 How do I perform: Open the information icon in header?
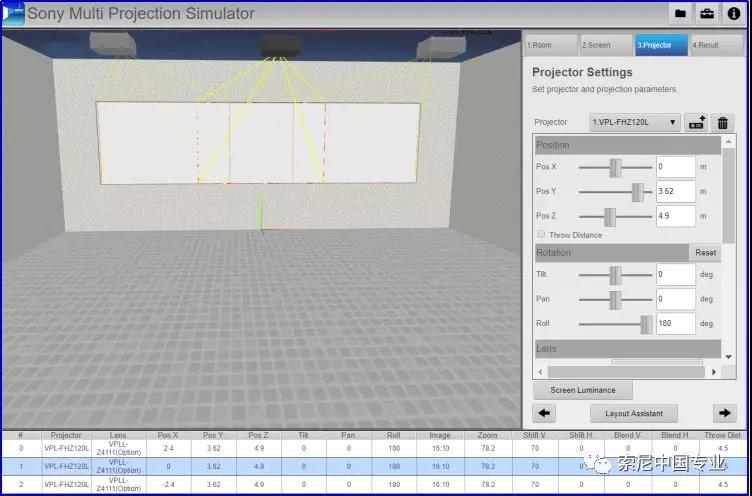pos(734,13)
